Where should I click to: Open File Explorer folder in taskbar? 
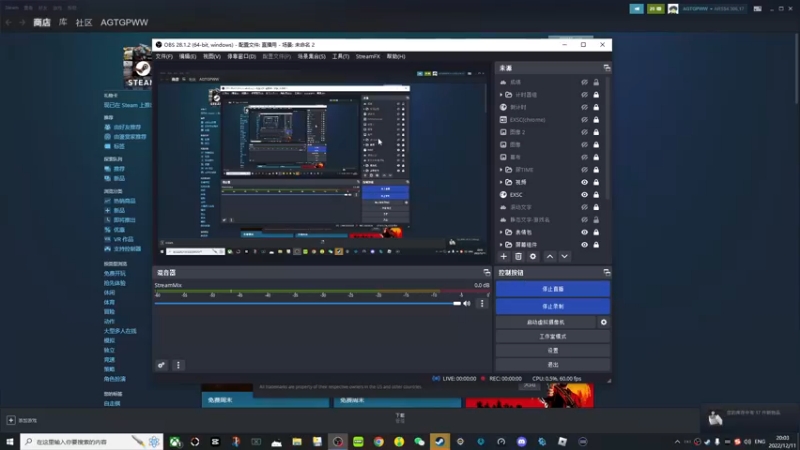pos(297,442)
